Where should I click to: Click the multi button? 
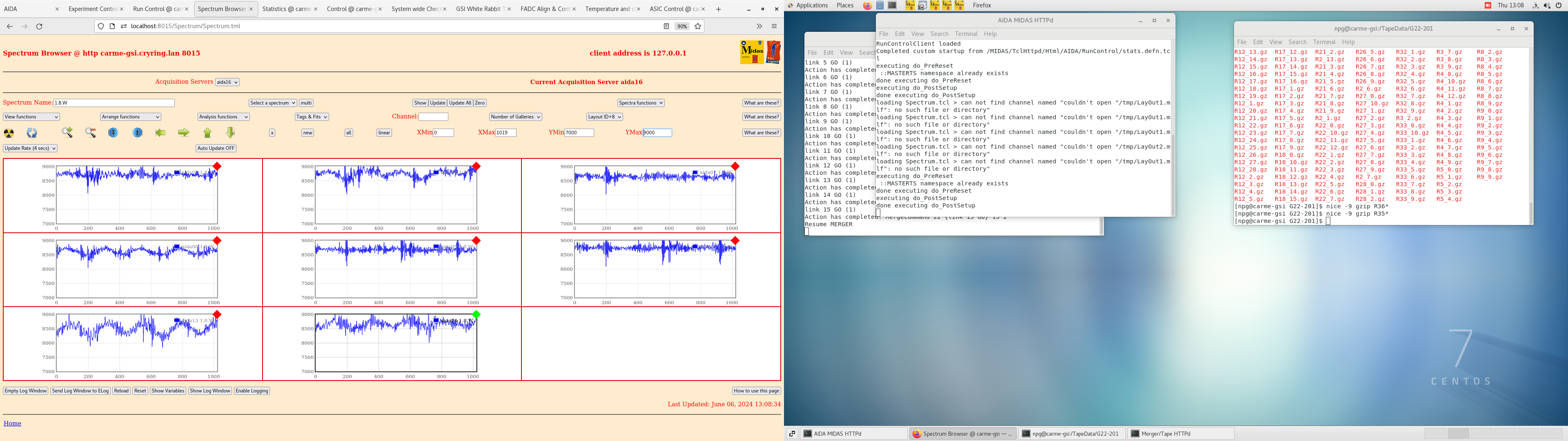click(306, 103)
